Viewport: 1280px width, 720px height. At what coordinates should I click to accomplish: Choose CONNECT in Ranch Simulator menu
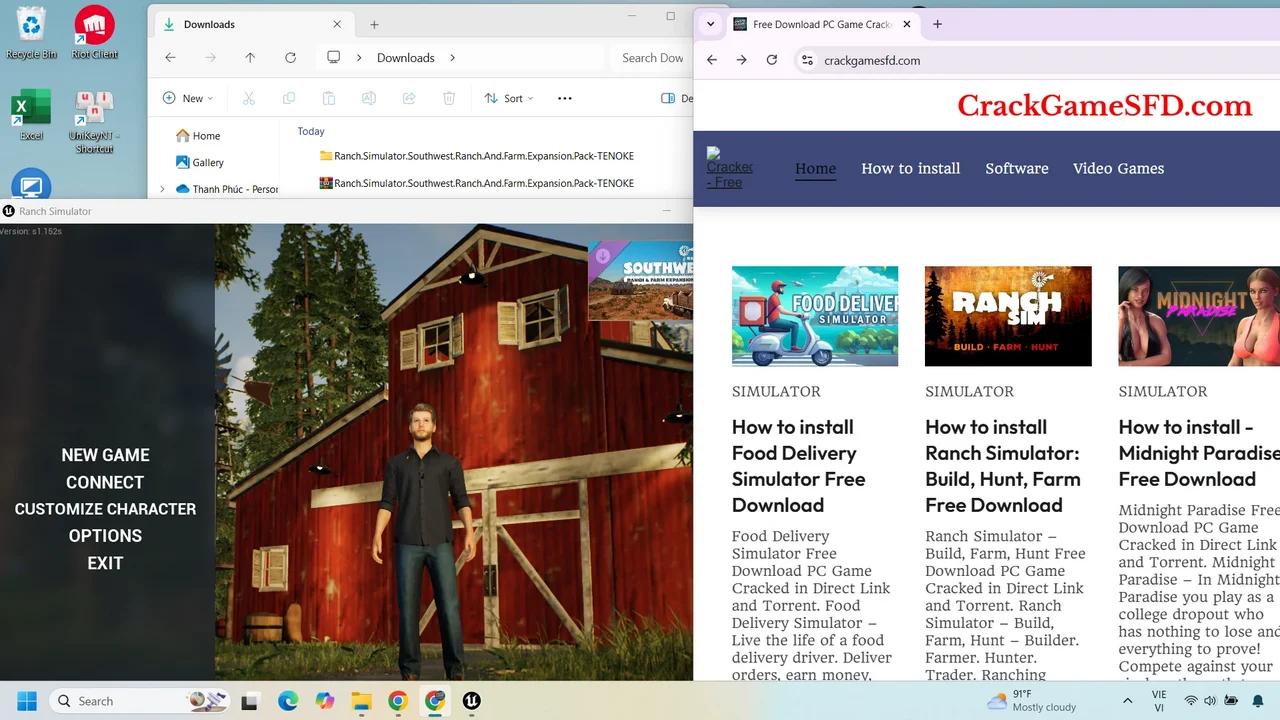pos(105,482)
